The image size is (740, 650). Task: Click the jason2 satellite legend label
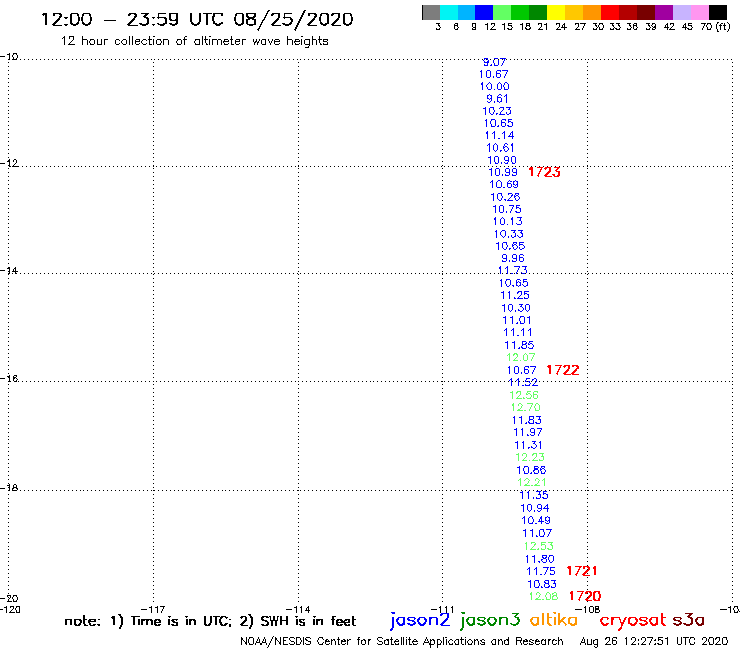pos(420,620)
